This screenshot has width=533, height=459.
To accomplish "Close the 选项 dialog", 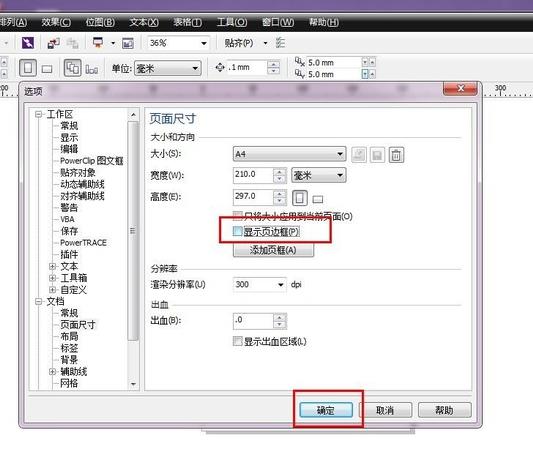I will click(x=461, y=88).
